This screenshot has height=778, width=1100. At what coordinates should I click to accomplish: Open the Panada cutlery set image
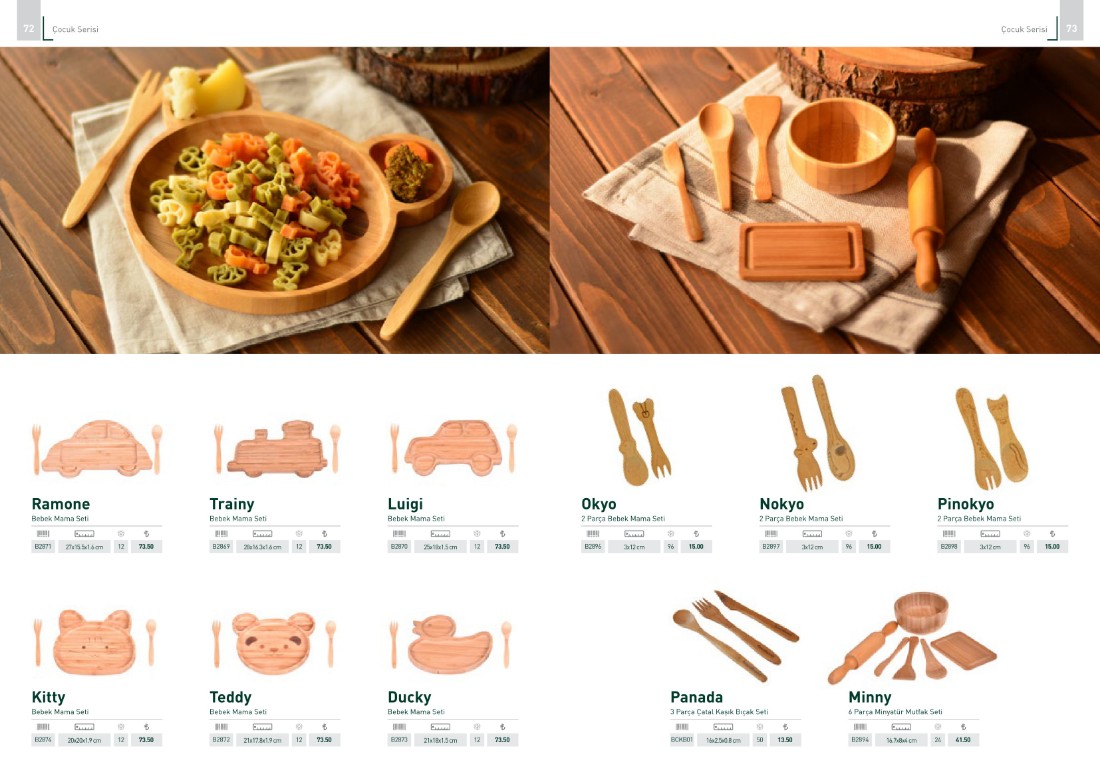(735, 636)
